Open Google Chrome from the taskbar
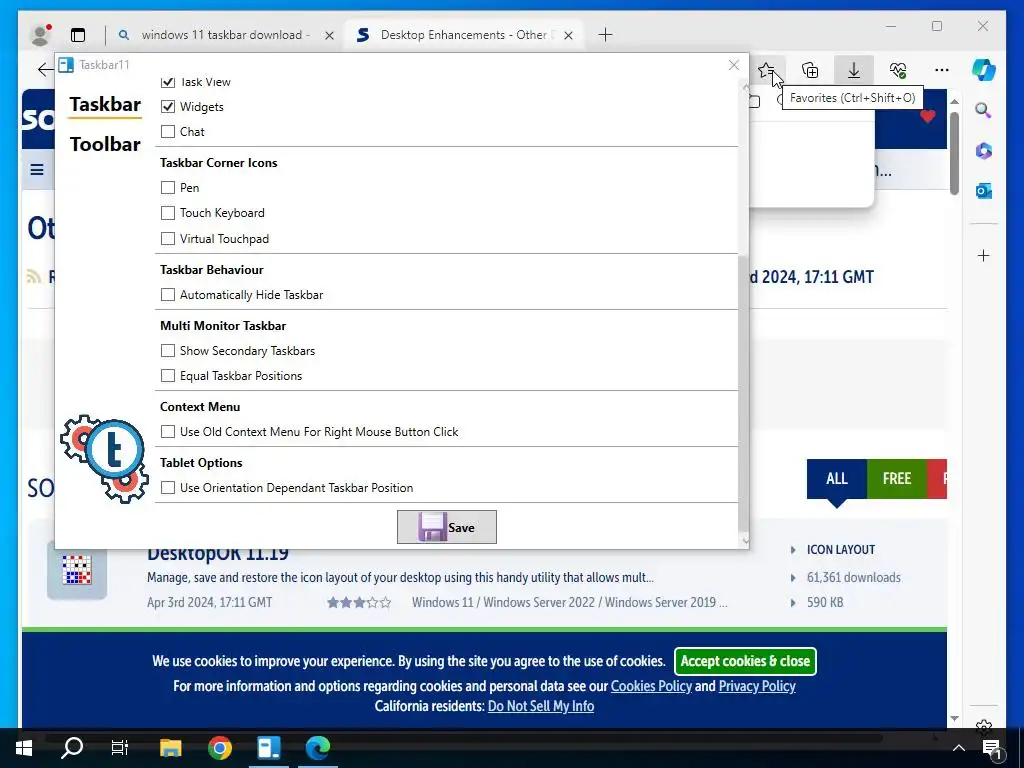Image resolution: width=1024 pixels, height=768 pixels. (x=219, y=748)
